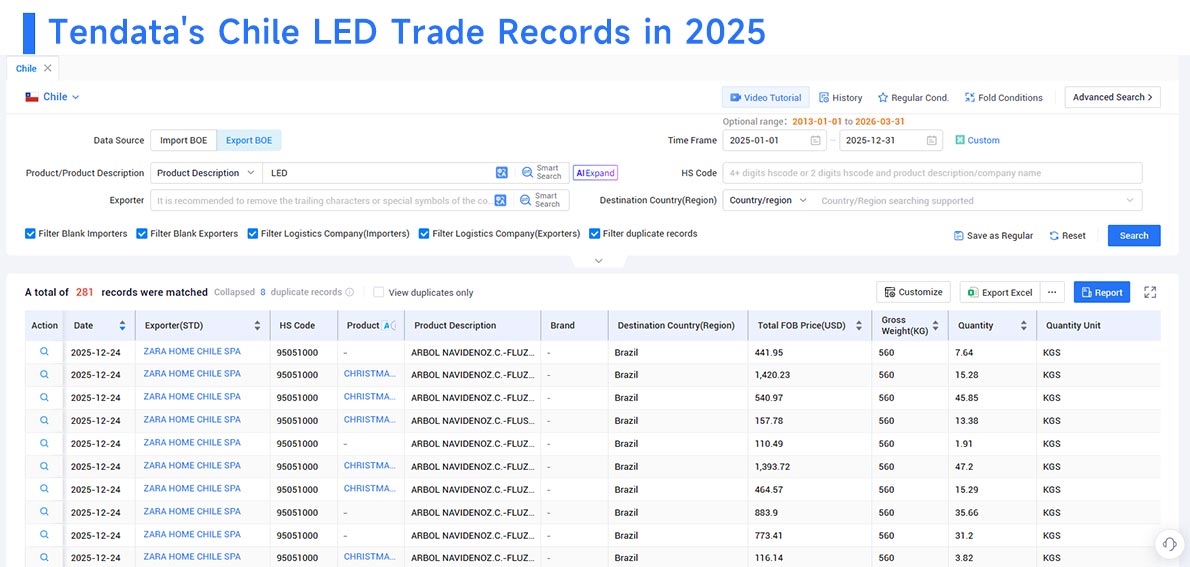Sort by Exporter(STD) column

257,326
